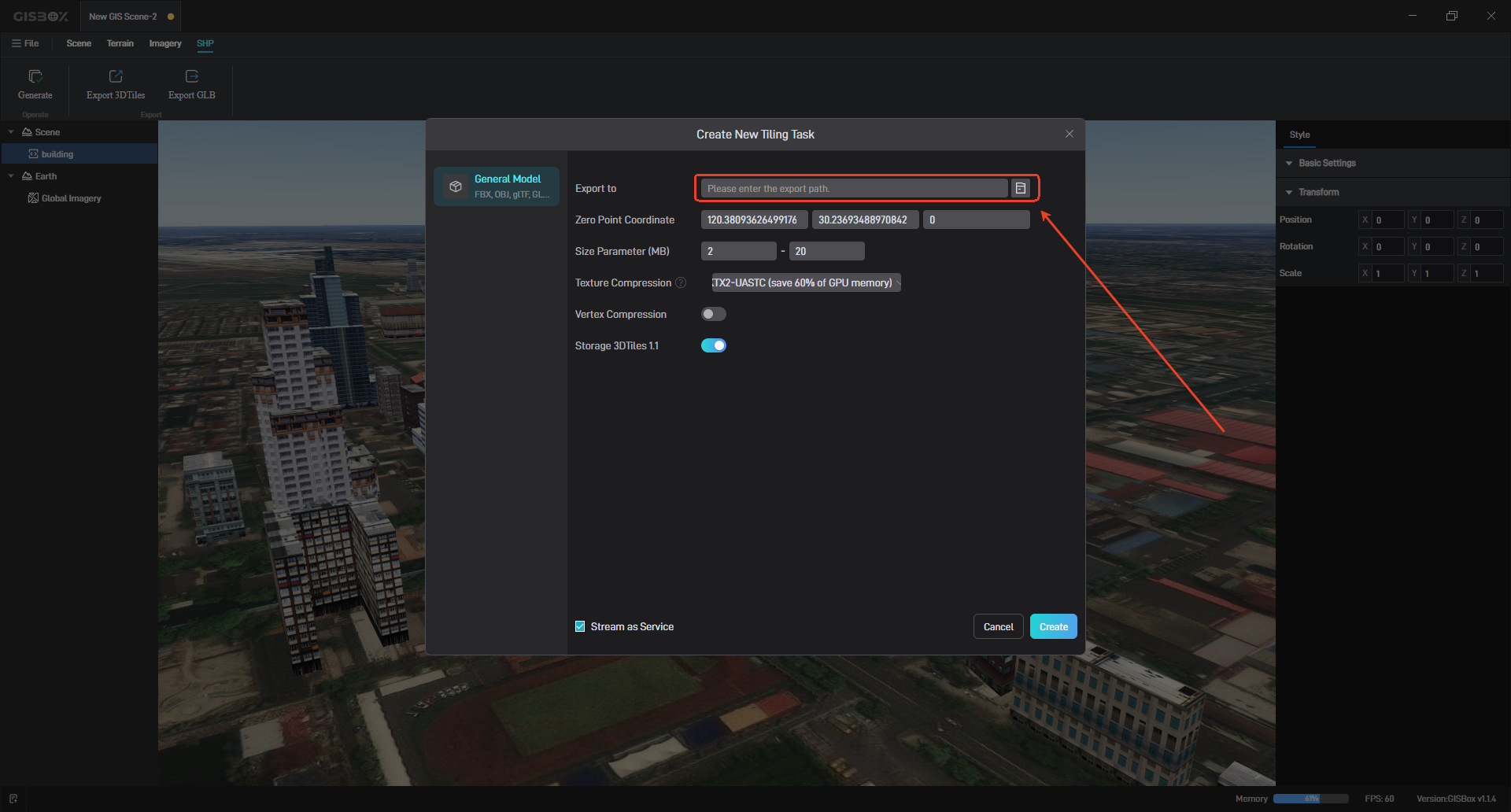This screenshot has width=1511, height=812.
Task: Click the Export GLB icon
Action: click(191, 77)
